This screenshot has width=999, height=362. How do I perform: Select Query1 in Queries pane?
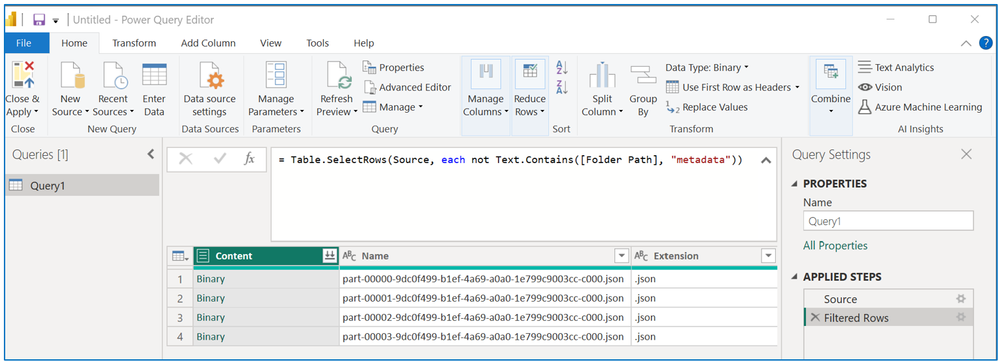82,185
